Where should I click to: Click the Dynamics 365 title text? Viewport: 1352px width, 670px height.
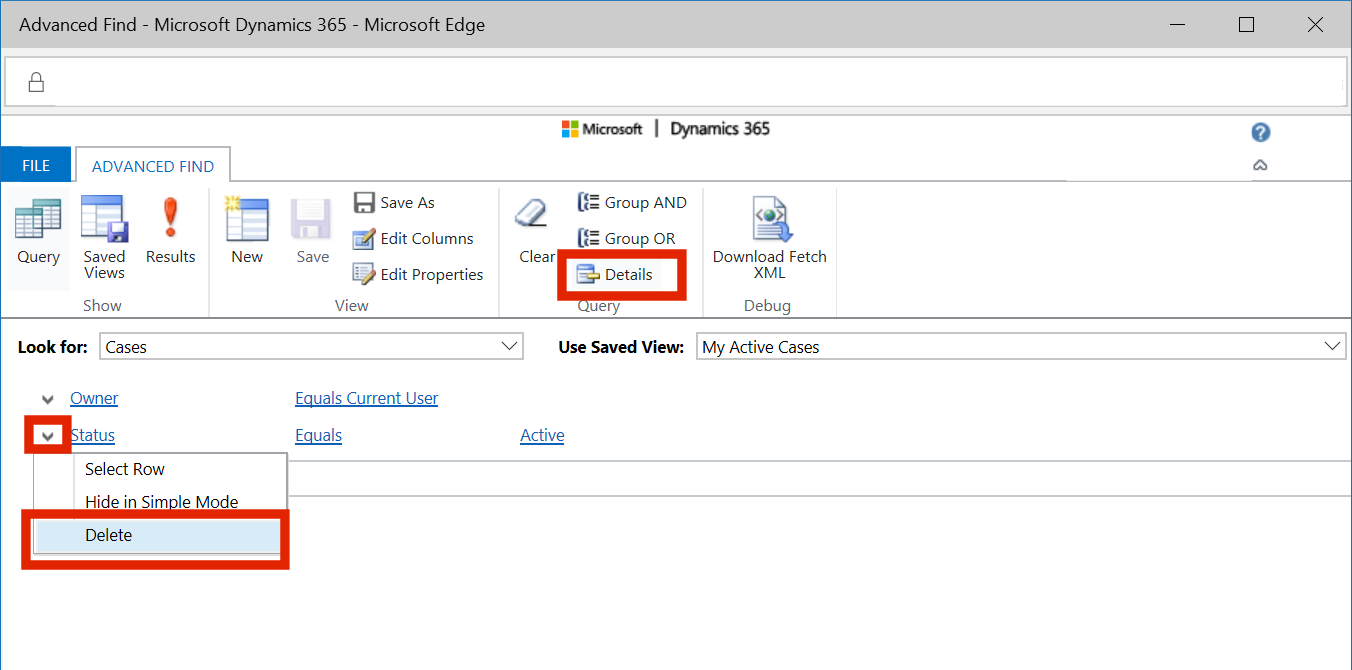[720, 129]
